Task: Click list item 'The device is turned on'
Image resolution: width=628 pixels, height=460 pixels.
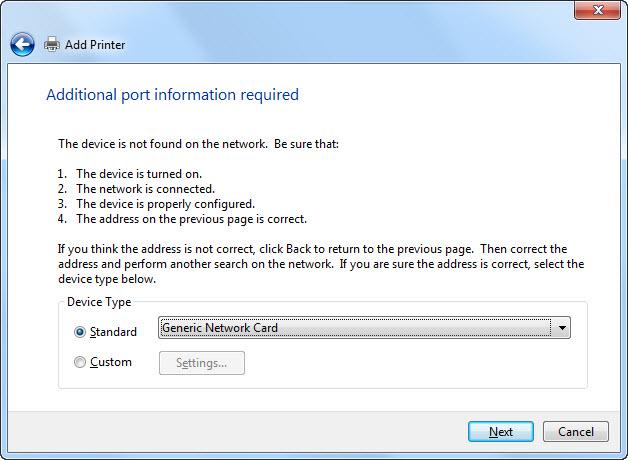Action: click(139, 173)
